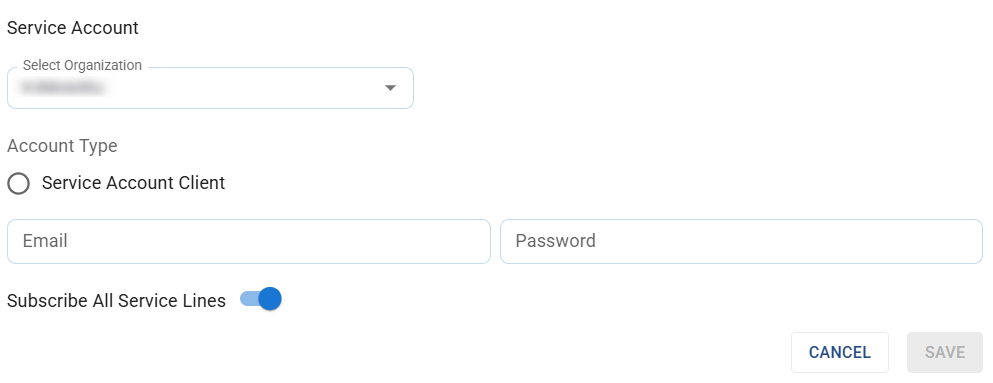Click the Service Account heading

(x=73, y=28)
